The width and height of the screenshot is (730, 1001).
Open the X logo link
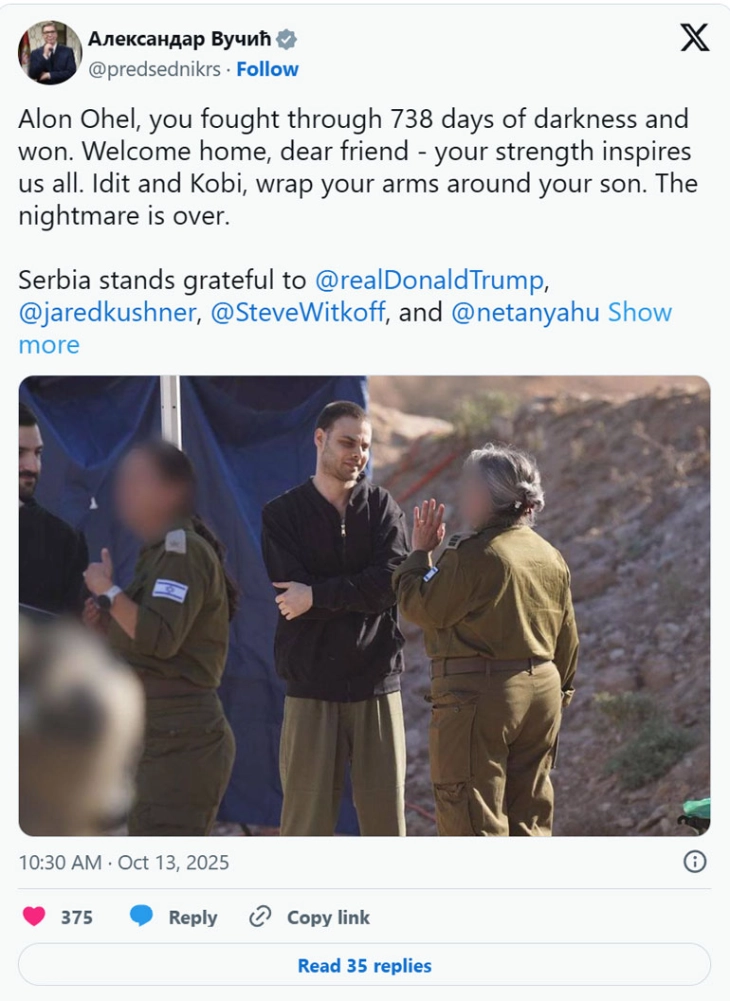click(694, 38)
